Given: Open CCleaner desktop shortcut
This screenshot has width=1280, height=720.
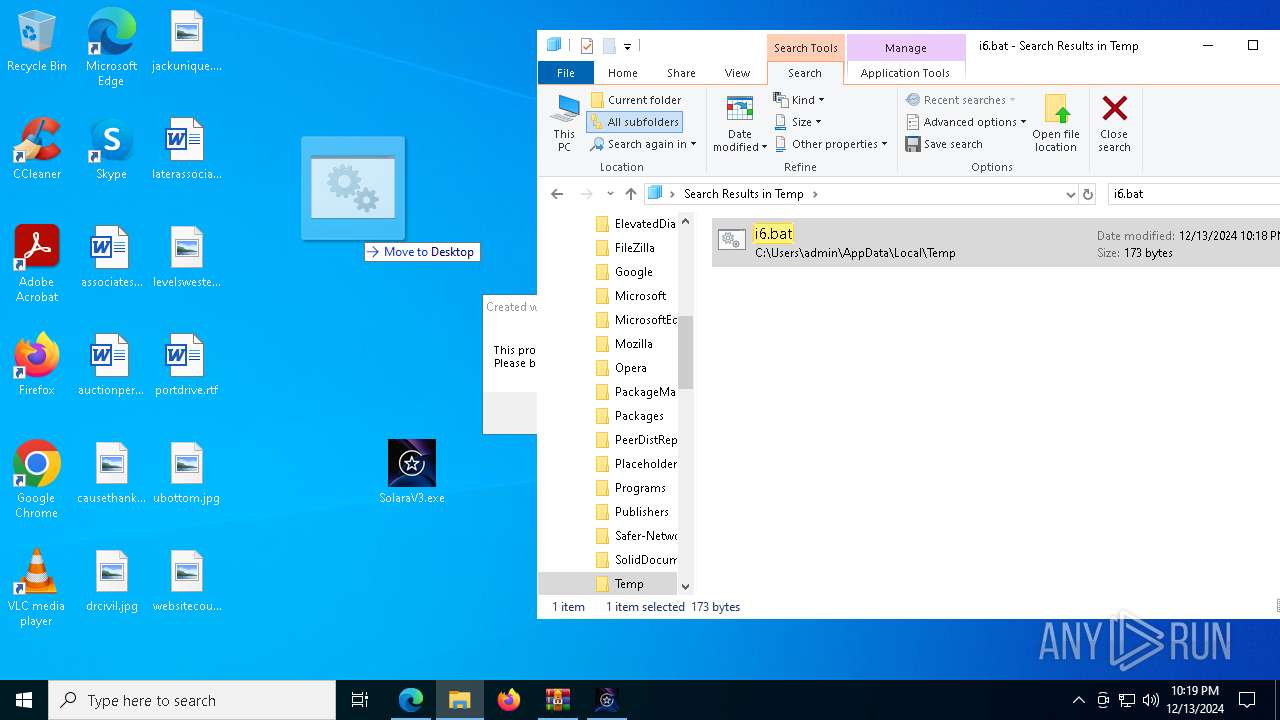Looking at the screenshot, I should pos(37,150).
